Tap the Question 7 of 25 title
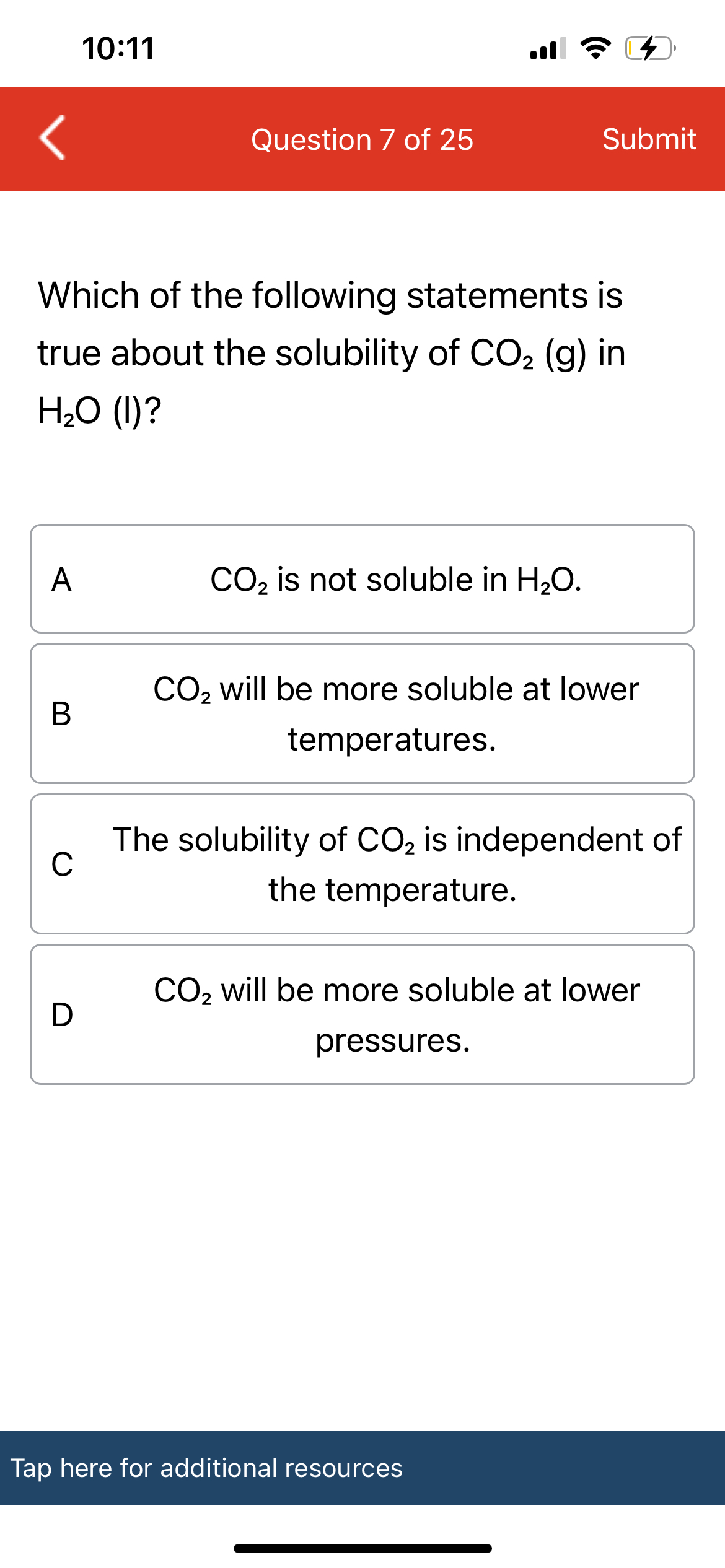This screenshot has width=725, height=1568. tap(362, 139)
